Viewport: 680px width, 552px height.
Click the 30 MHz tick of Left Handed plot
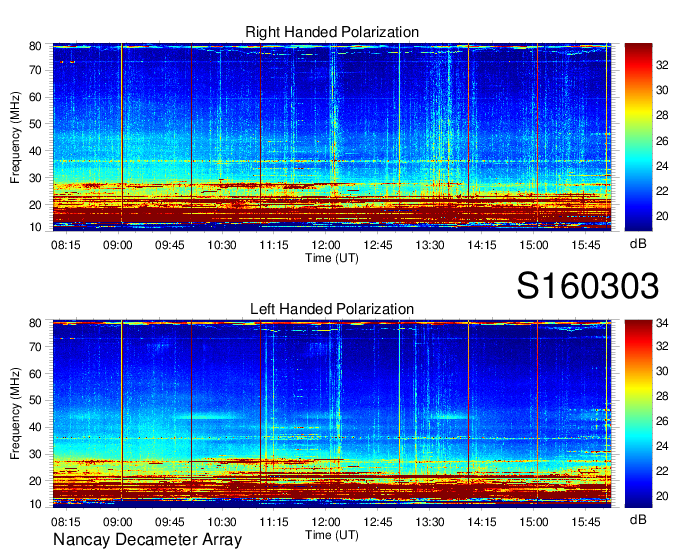(x=35, y=454)
